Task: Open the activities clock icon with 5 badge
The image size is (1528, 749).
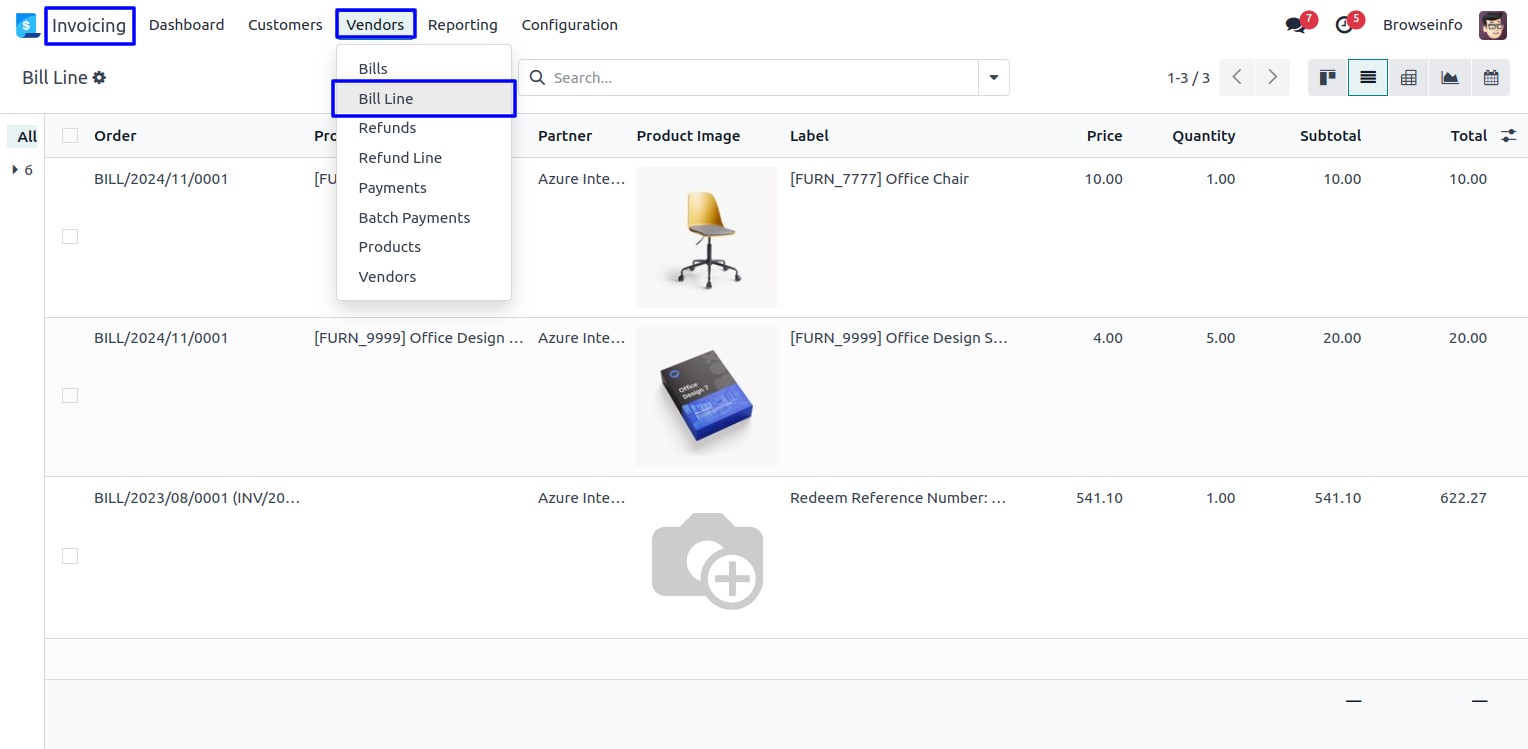Action: click(1344, 25)
